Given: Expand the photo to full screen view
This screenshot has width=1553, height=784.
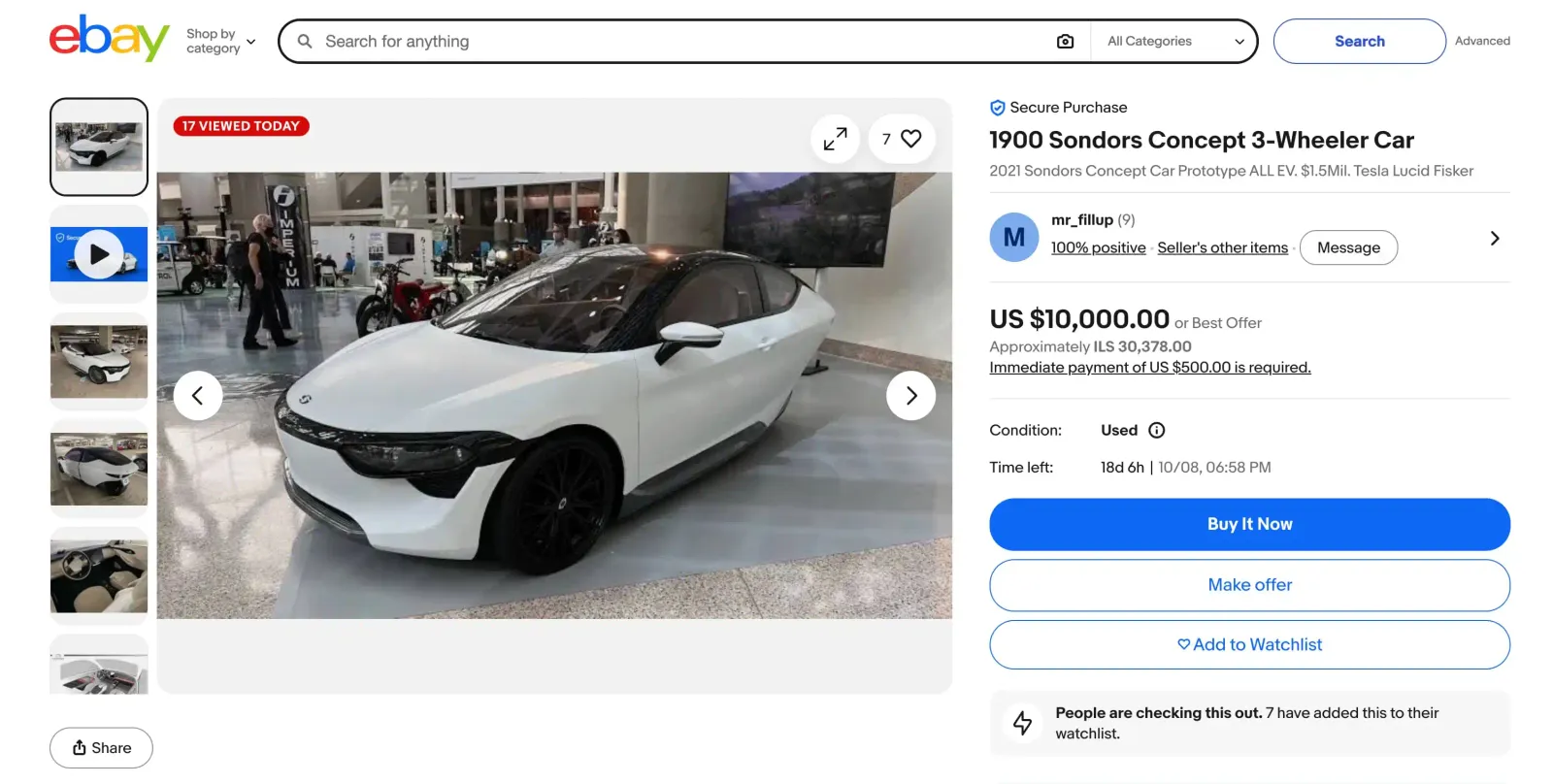Looking at the screenshot, I should pyautogui.click(x=835, y=140).
